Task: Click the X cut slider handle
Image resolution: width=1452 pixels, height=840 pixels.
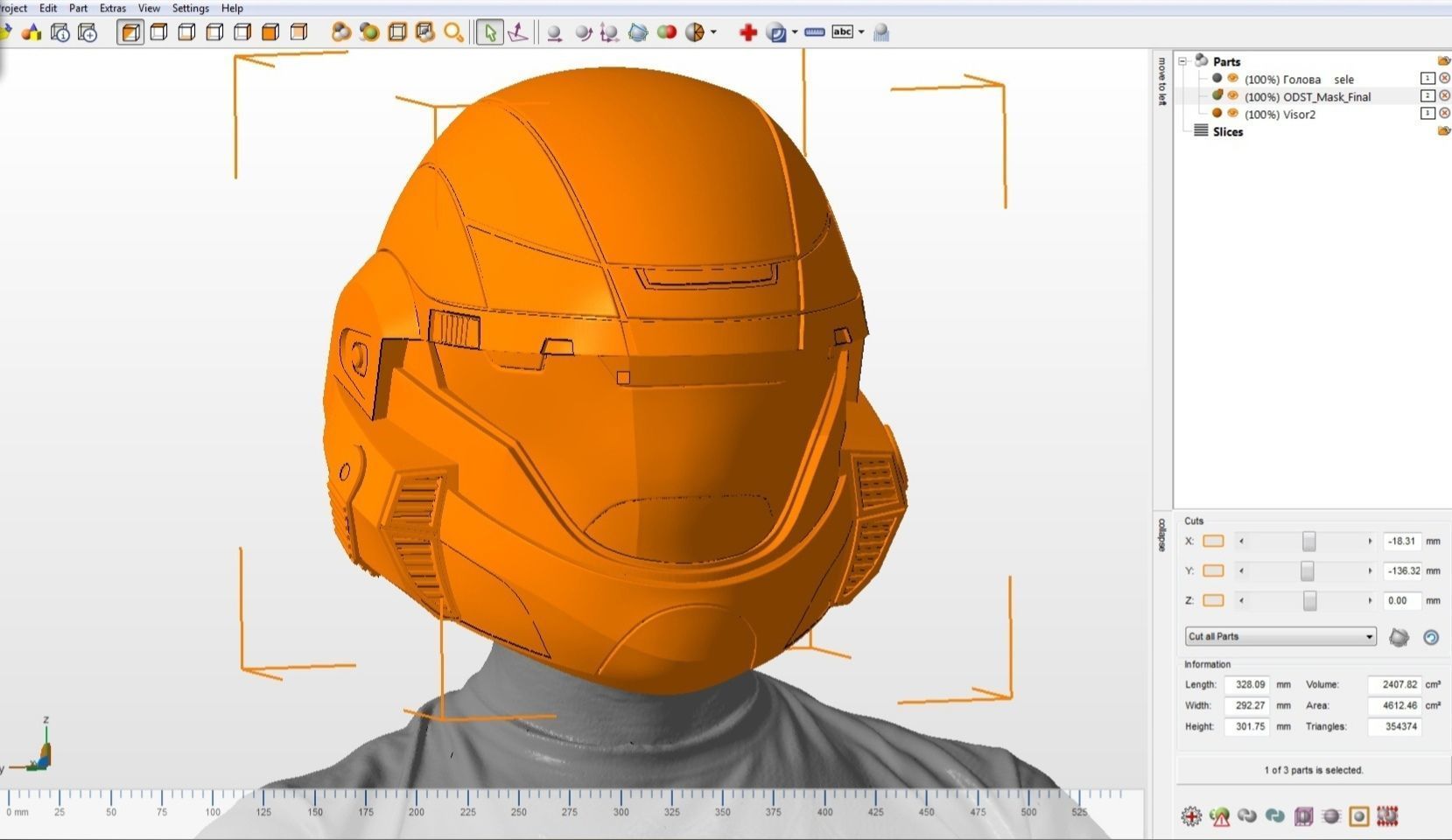Action: [x=1308, y=541]
